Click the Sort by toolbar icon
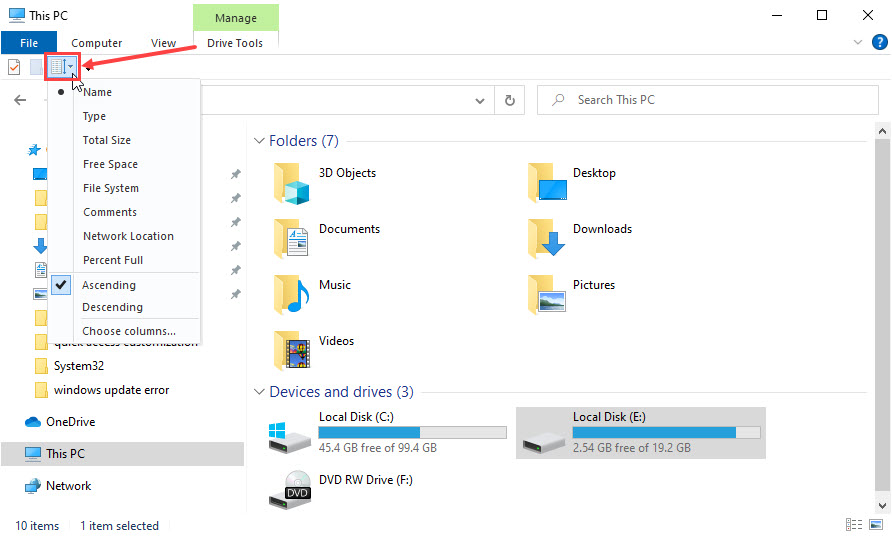Image resolution: width=892 pixels, height=538 pixels. coord(62,67)
